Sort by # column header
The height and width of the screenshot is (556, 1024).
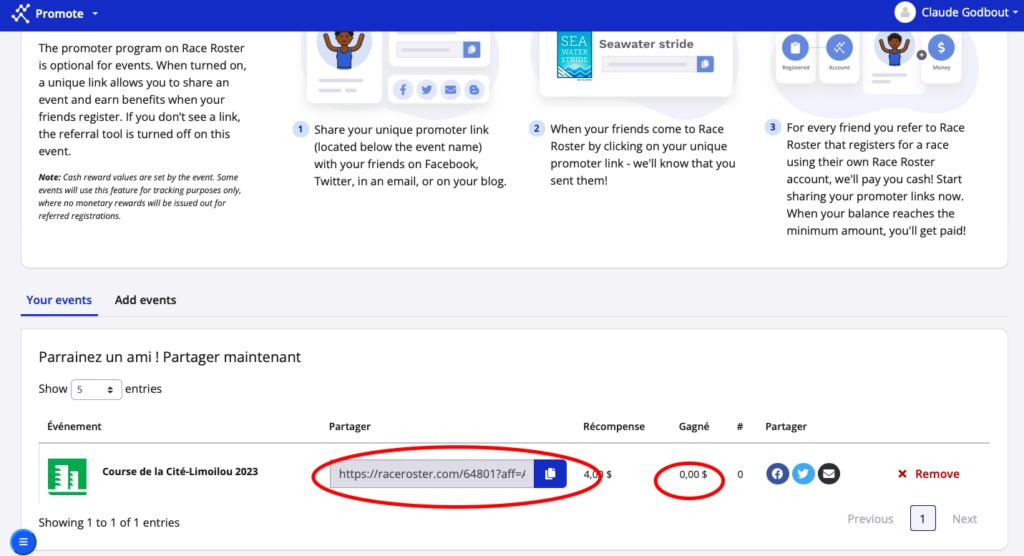pyautogui.click(x=740, y=427)
